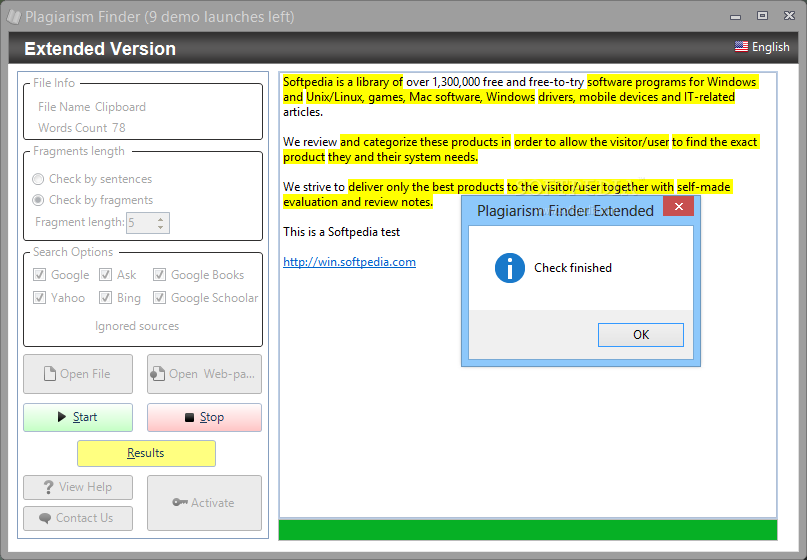The image size is (807, 560).
Task: Open the Results button
Action: pos(146,453)
